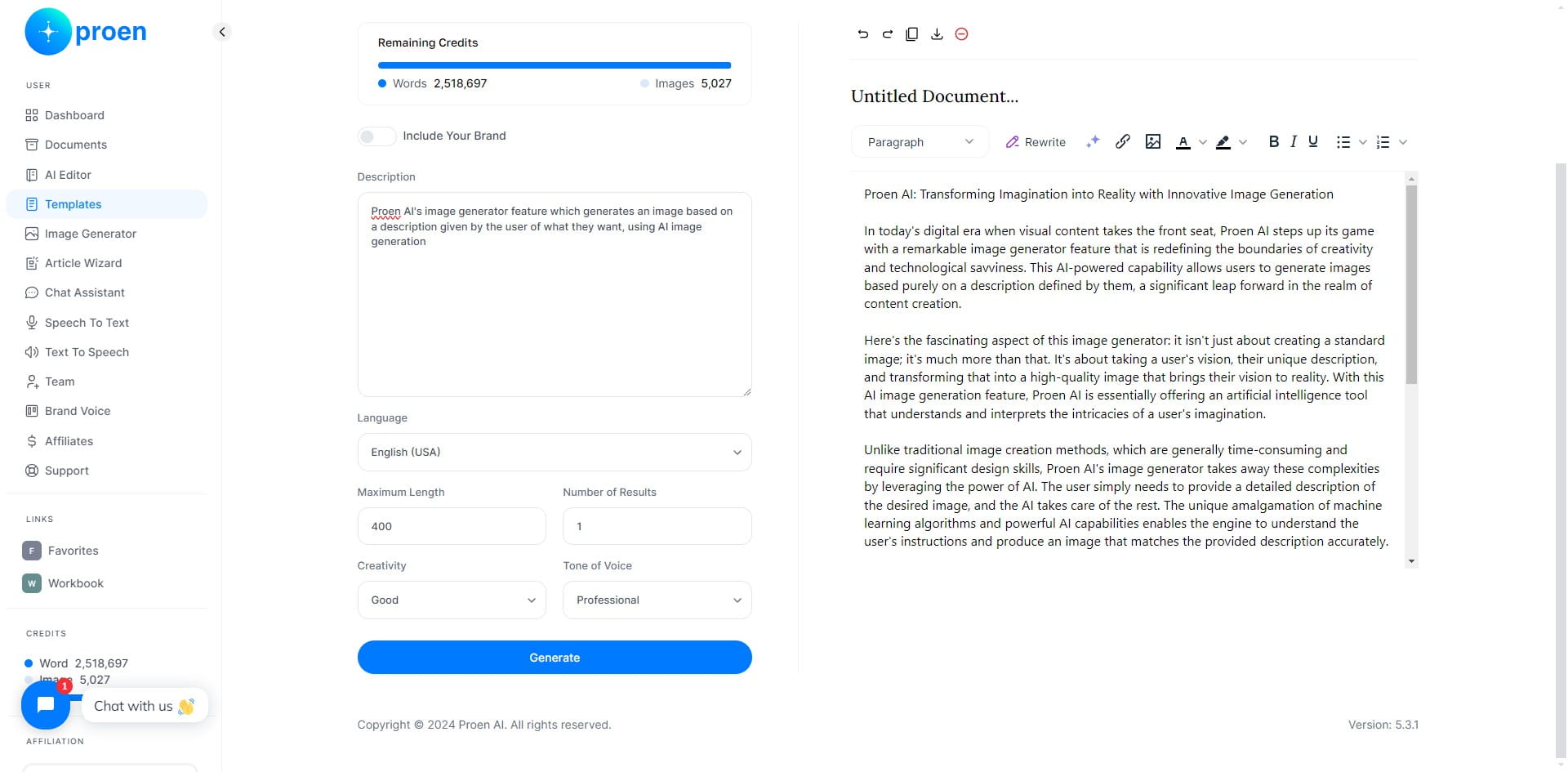Click the Maximum Length input field
The image size is (1568, 772).
[452, 526]
